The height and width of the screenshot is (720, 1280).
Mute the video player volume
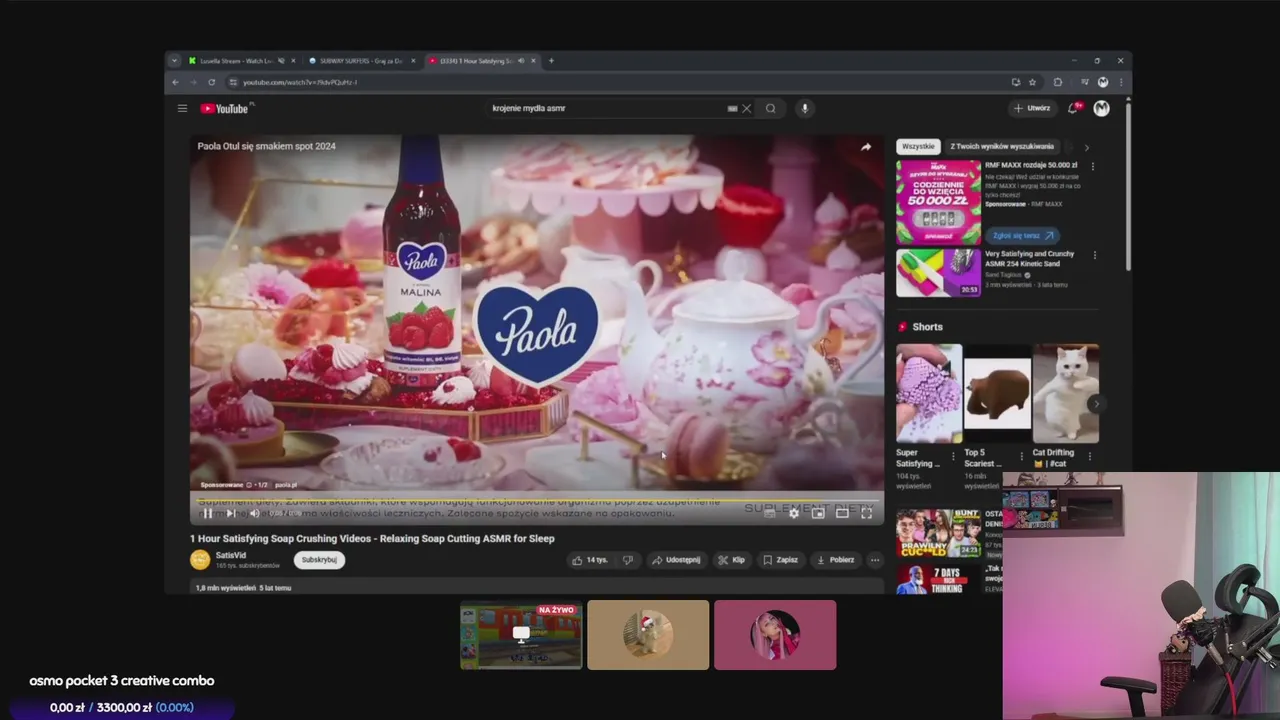[254, 513]
